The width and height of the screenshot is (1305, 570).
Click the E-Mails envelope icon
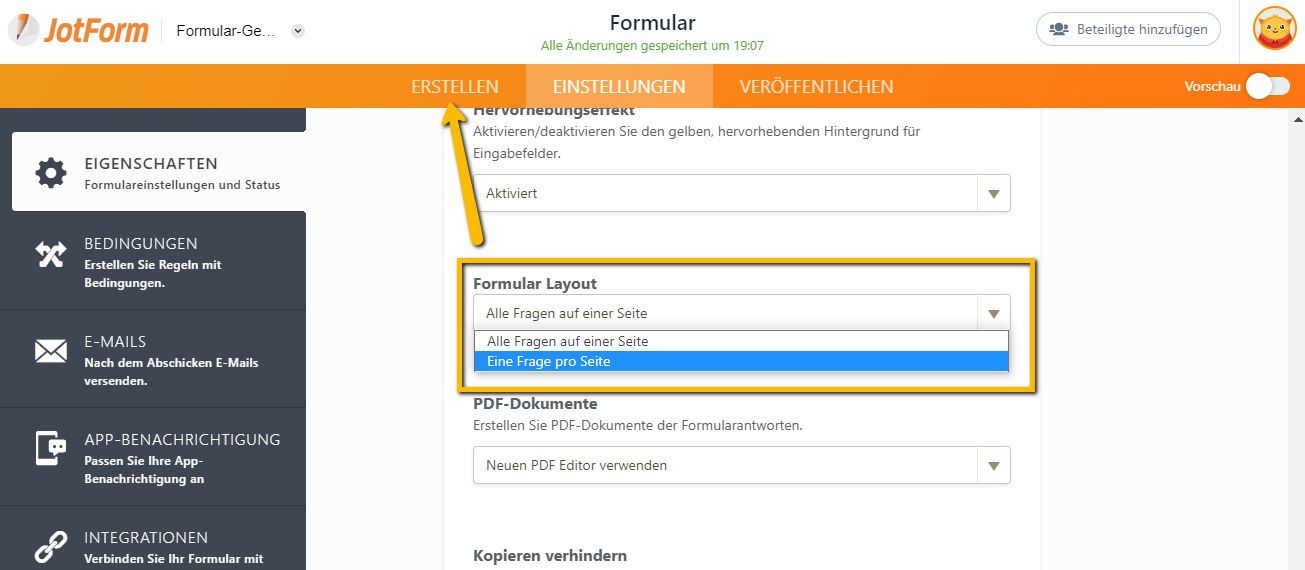[51, 352]
